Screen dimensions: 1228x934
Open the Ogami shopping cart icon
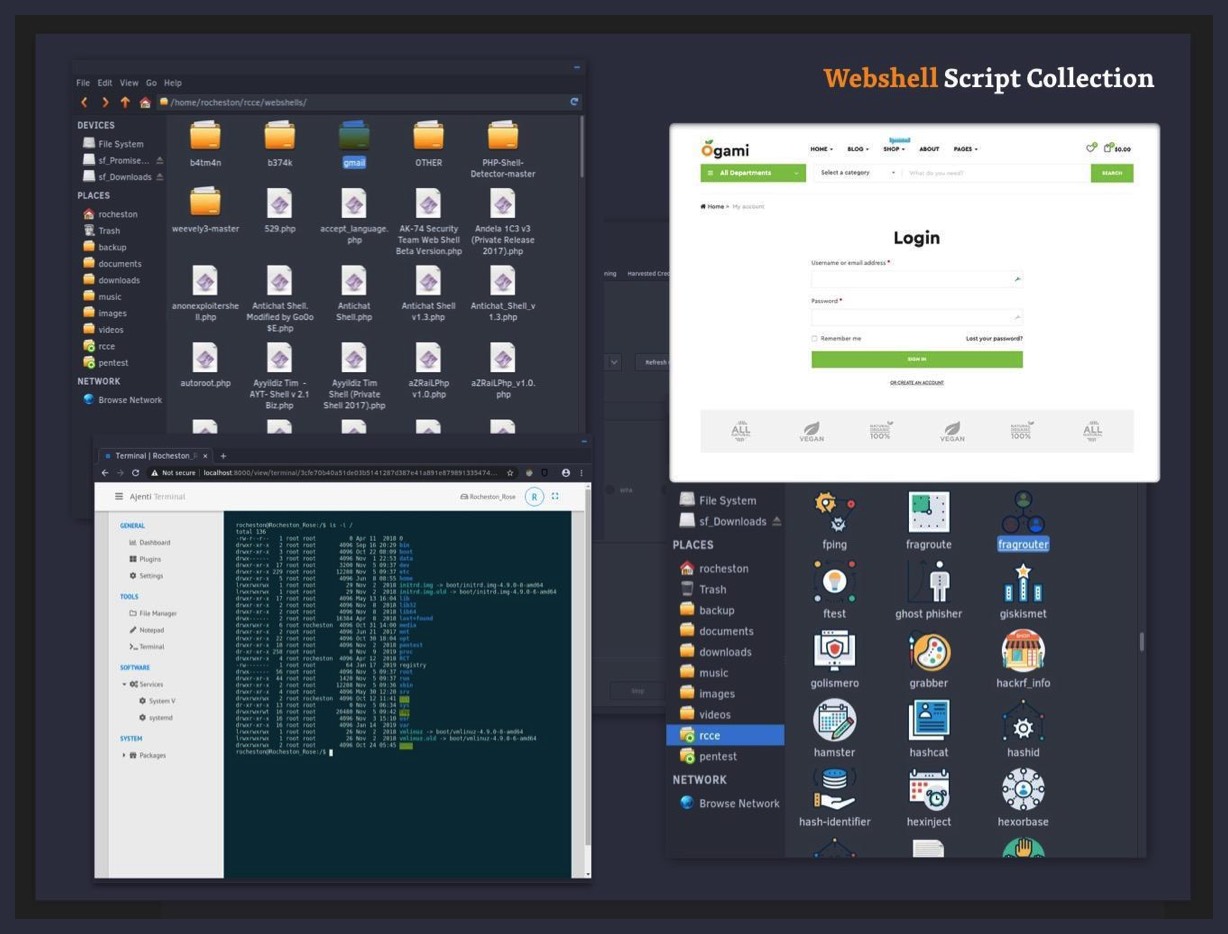tap(1109, 148)
